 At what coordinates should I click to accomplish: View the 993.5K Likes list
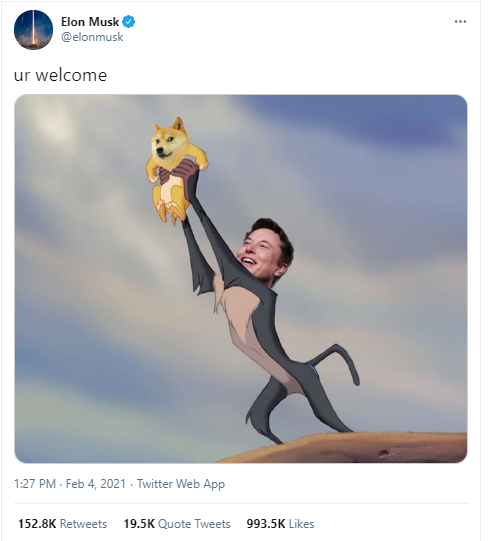280,524
